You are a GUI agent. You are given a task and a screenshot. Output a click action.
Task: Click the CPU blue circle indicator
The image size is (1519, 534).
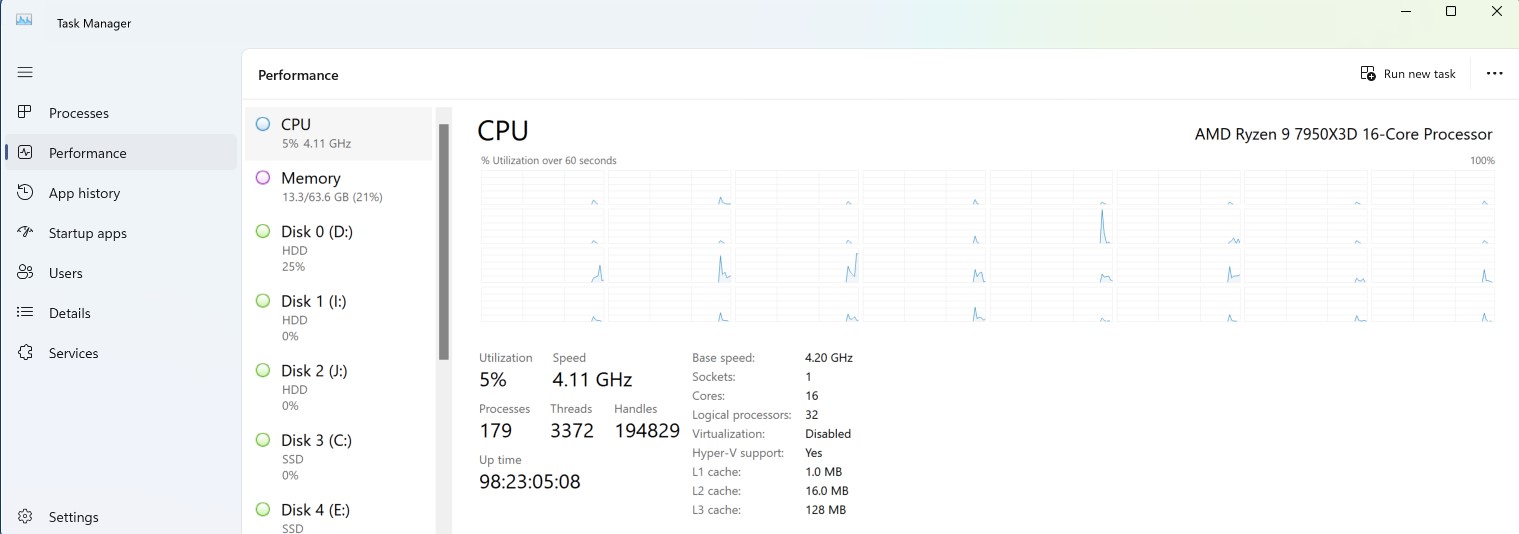263,124
